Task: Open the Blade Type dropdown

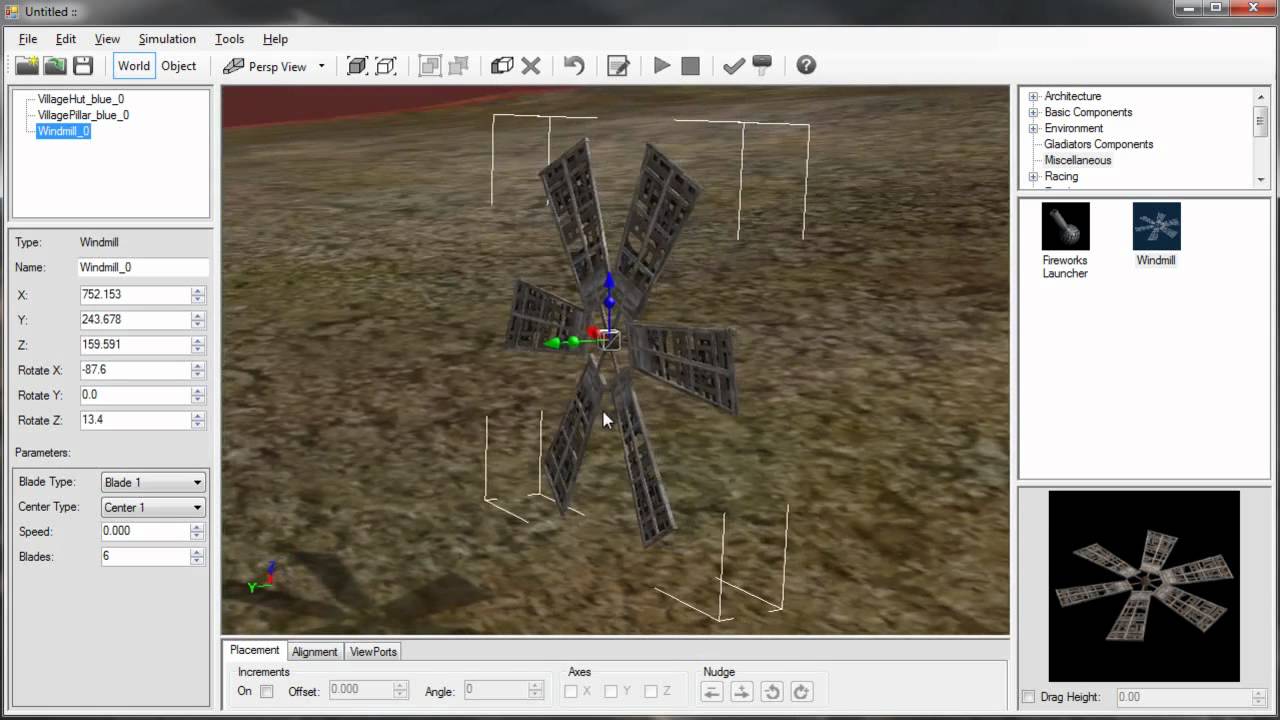Action: pos(153,482)
